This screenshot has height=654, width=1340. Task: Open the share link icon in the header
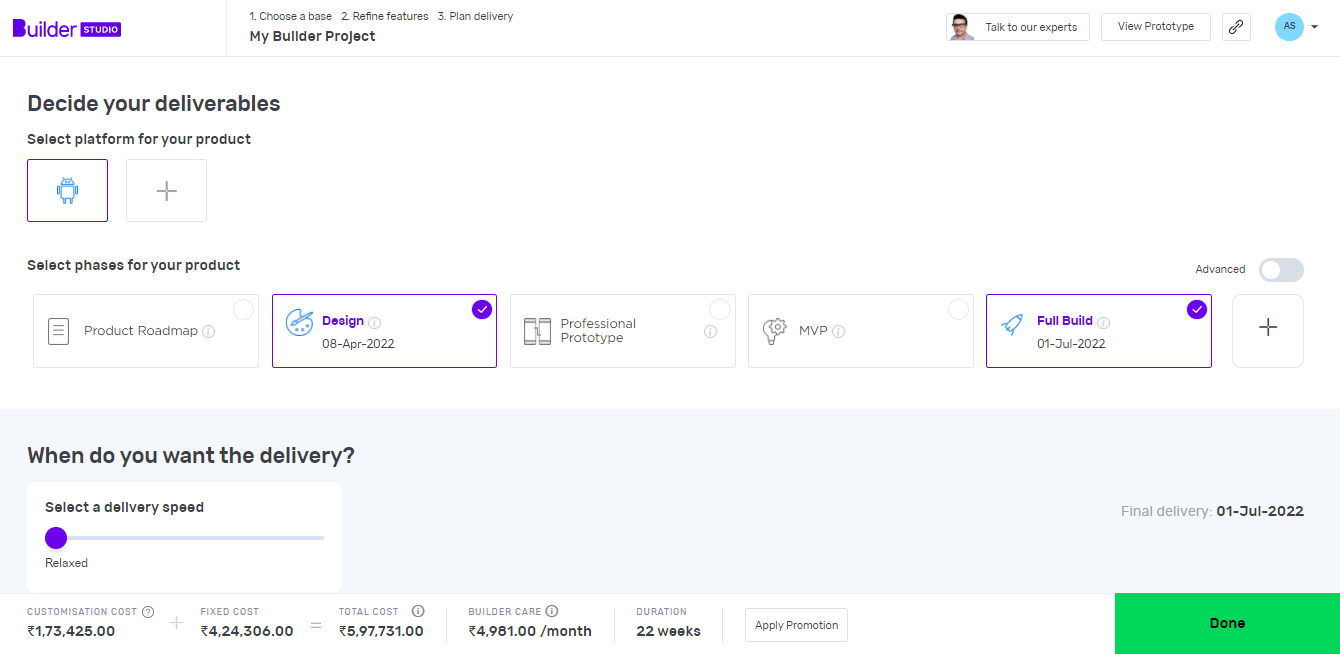click(1236, 27)
